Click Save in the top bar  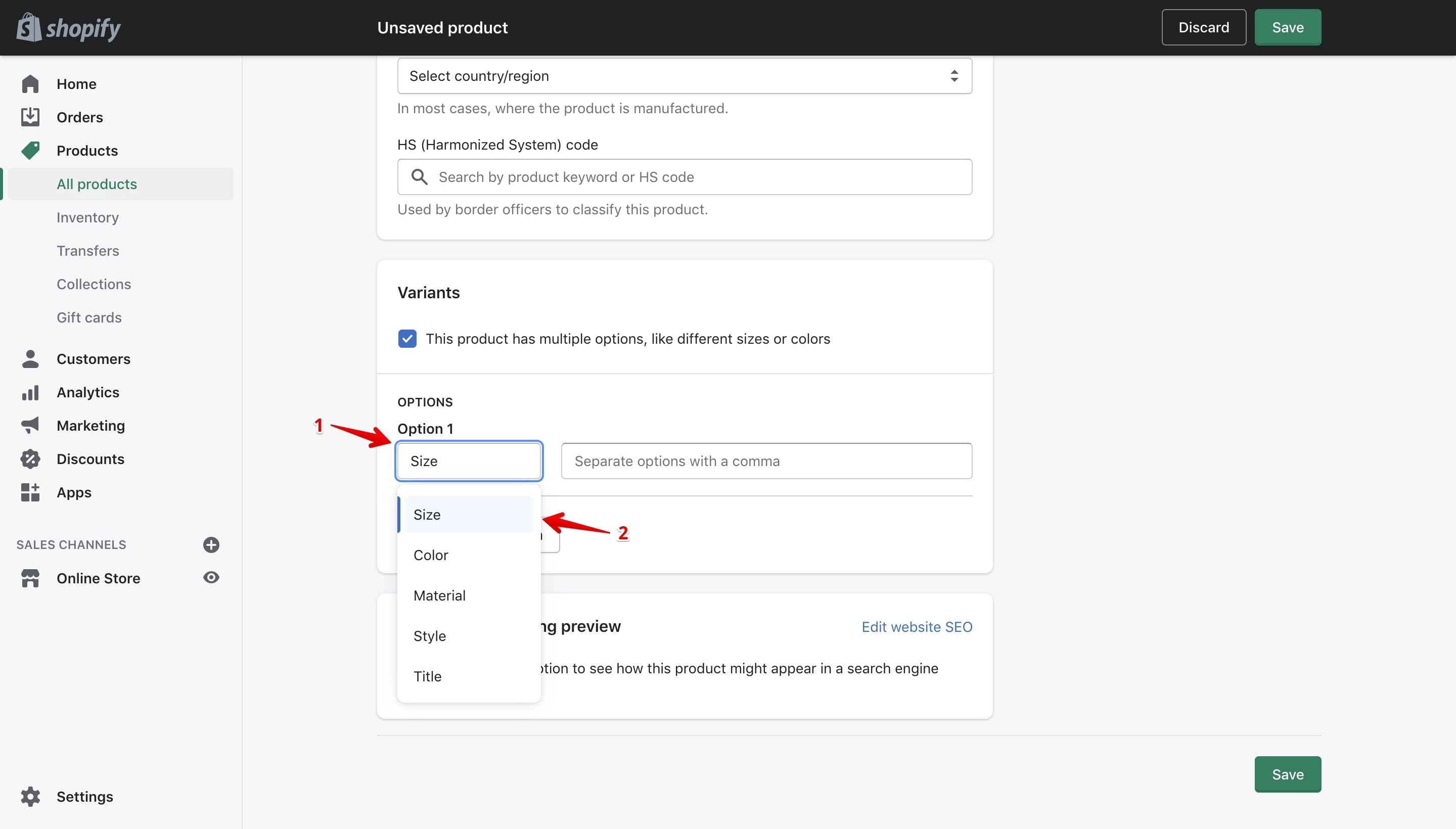coord(1288,27)
